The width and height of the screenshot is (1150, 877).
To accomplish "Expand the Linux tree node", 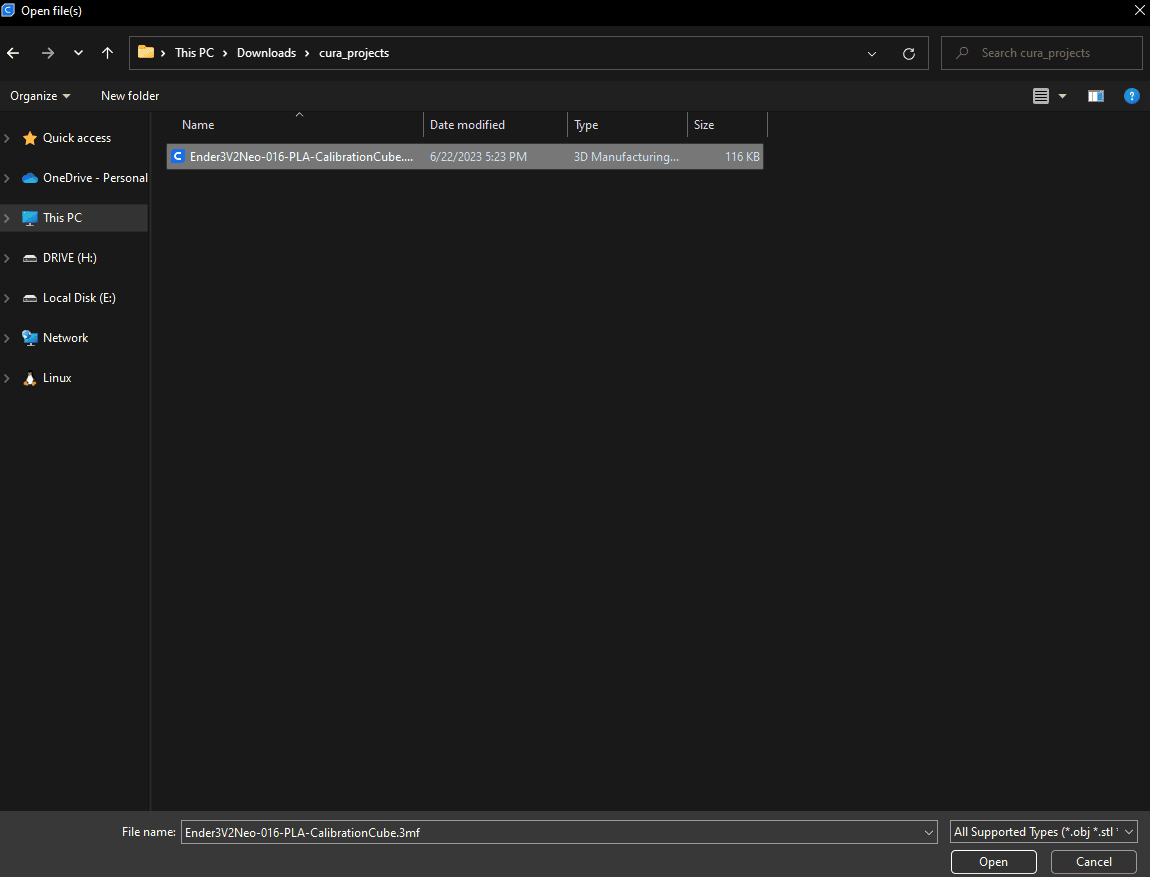I will click(x=7, y=378).
